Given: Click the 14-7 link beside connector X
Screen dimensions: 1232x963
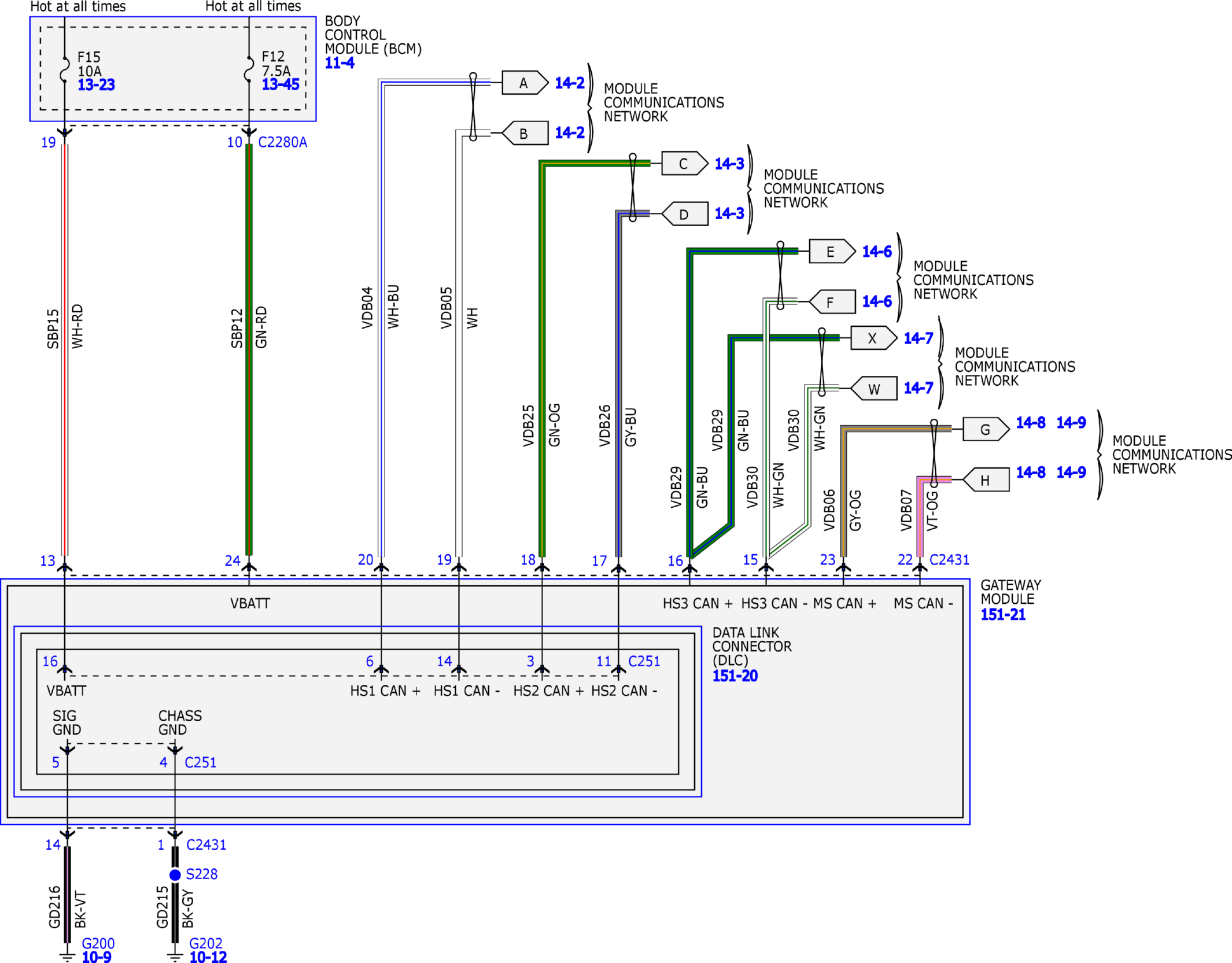Looking at the screenshot, I should pos(918,338).
